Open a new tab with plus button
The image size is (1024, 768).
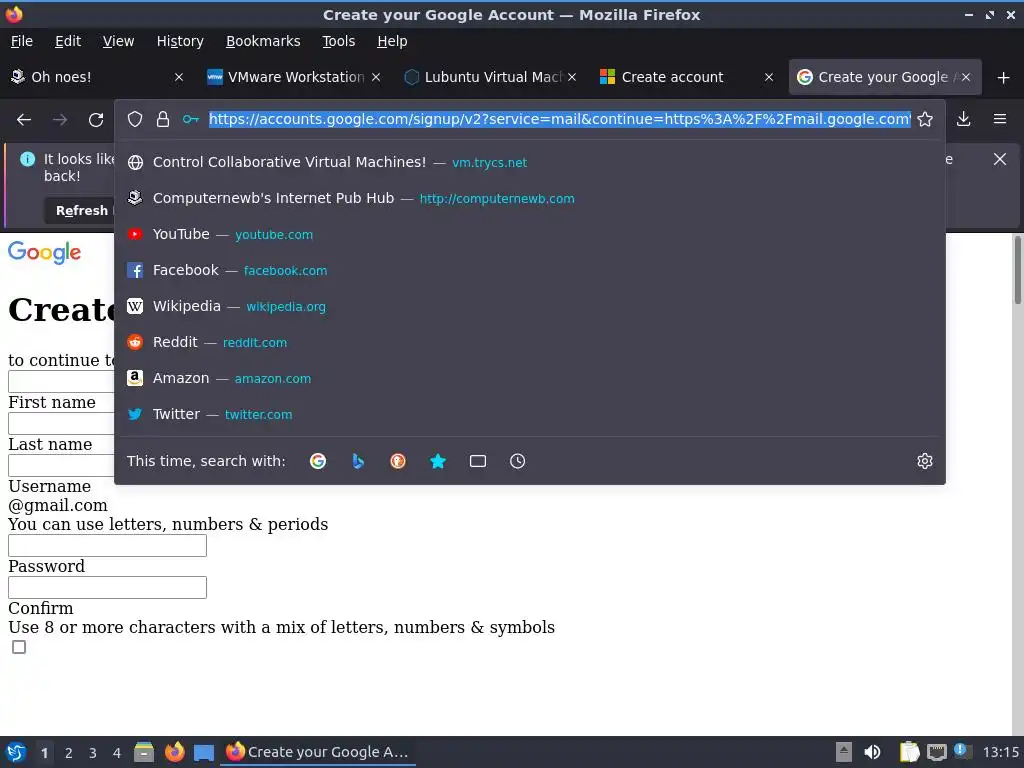pos(1004,78)
